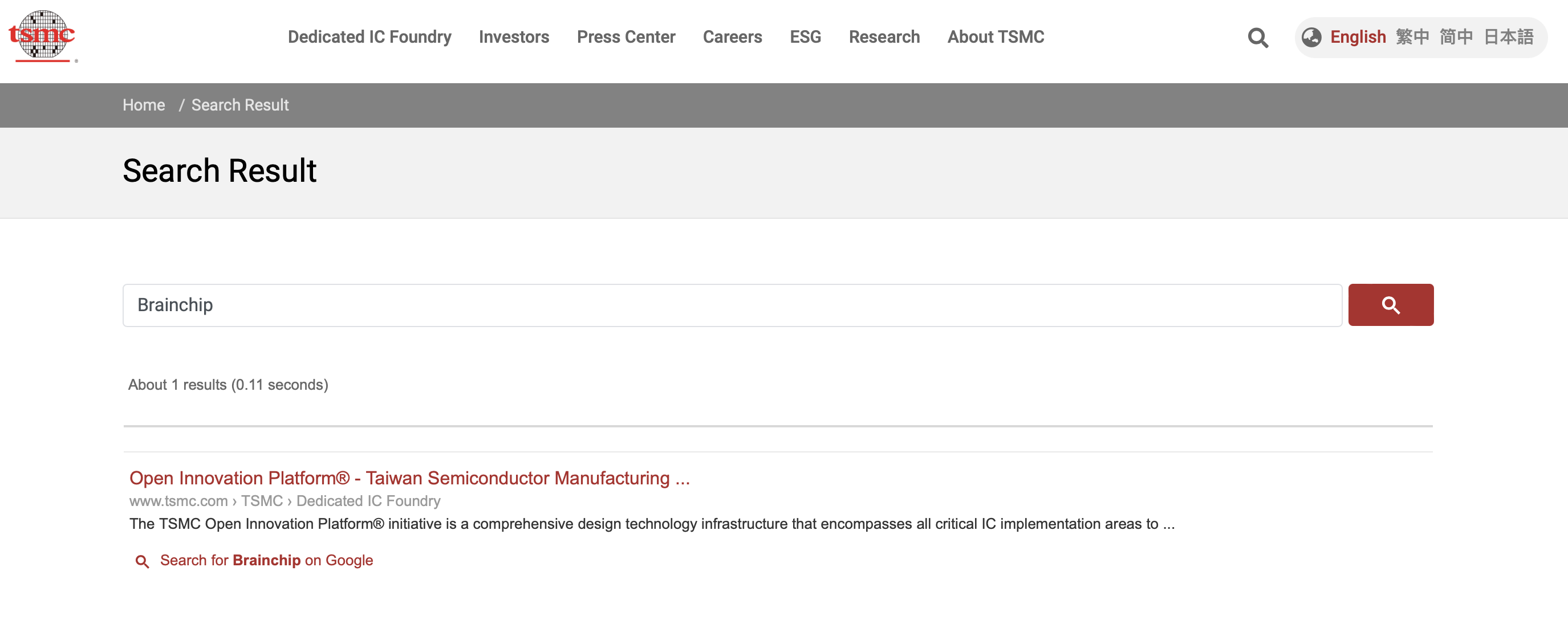Expand the About TSMC menu

(x=995, y=37)
